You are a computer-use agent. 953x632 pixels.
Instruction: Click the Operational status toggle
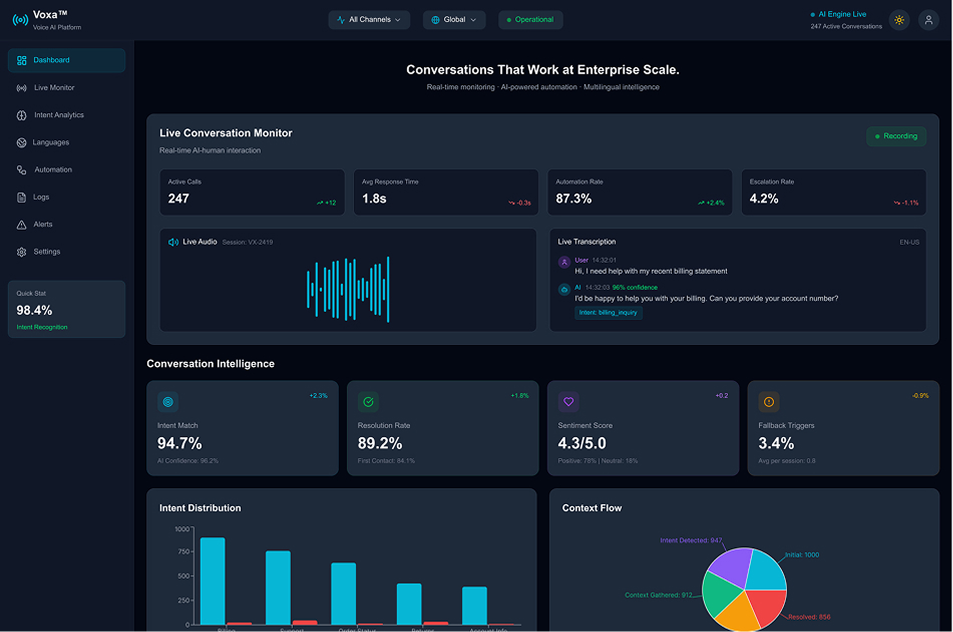(x=530, y=19)
